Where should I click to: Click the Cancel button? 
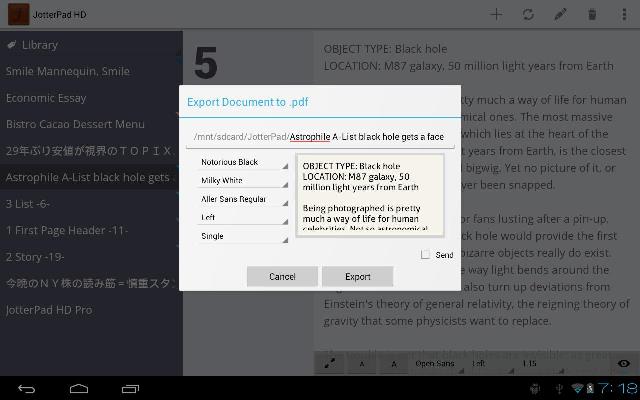282,277
